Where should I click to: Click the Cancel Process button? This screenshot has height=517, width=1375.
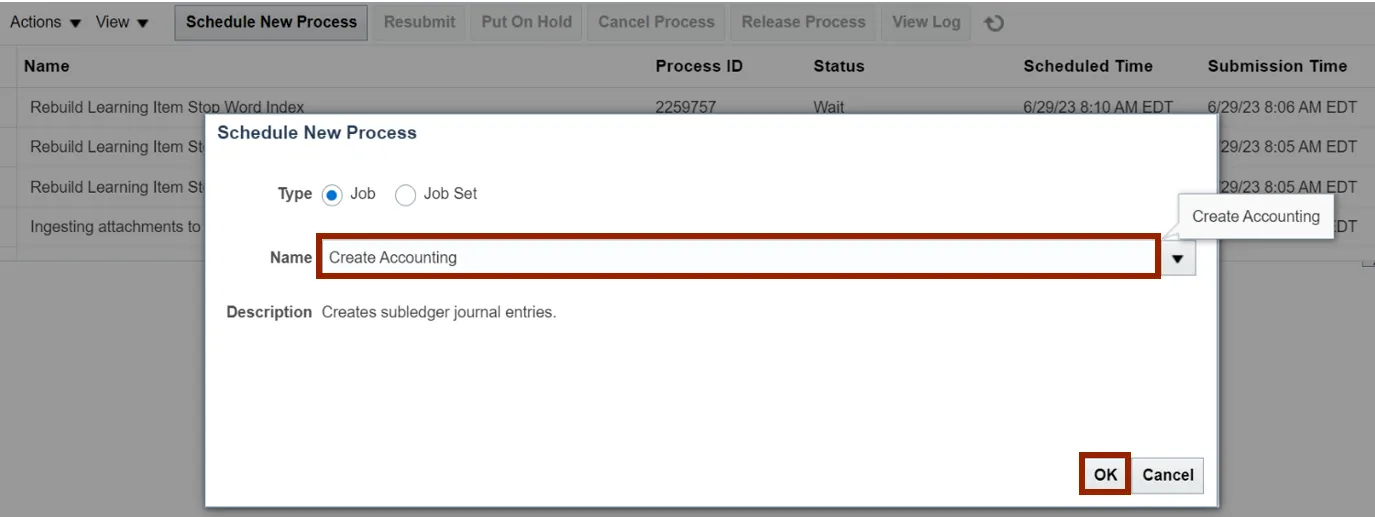[x=656, y=22]
